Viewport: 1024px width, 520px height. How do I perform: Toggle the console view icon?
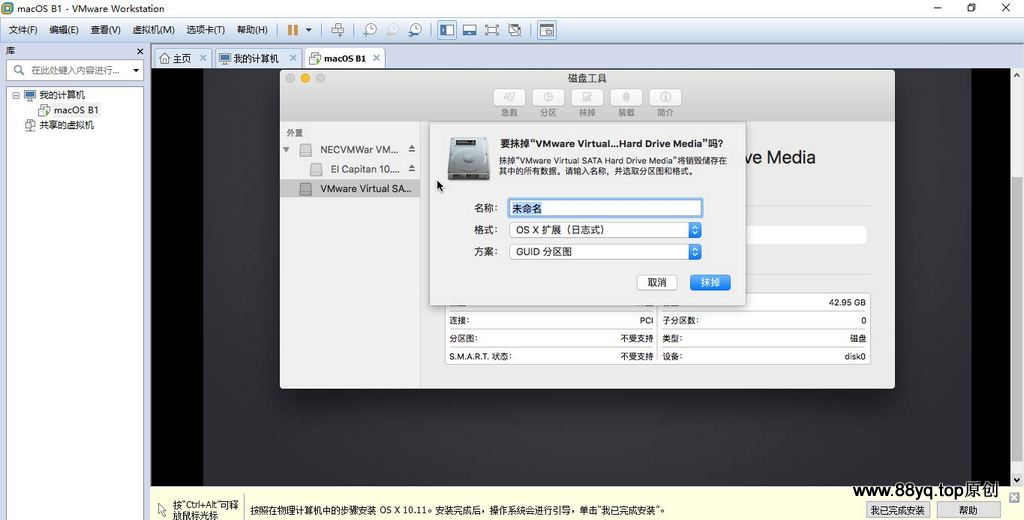[x=547, y=30]
